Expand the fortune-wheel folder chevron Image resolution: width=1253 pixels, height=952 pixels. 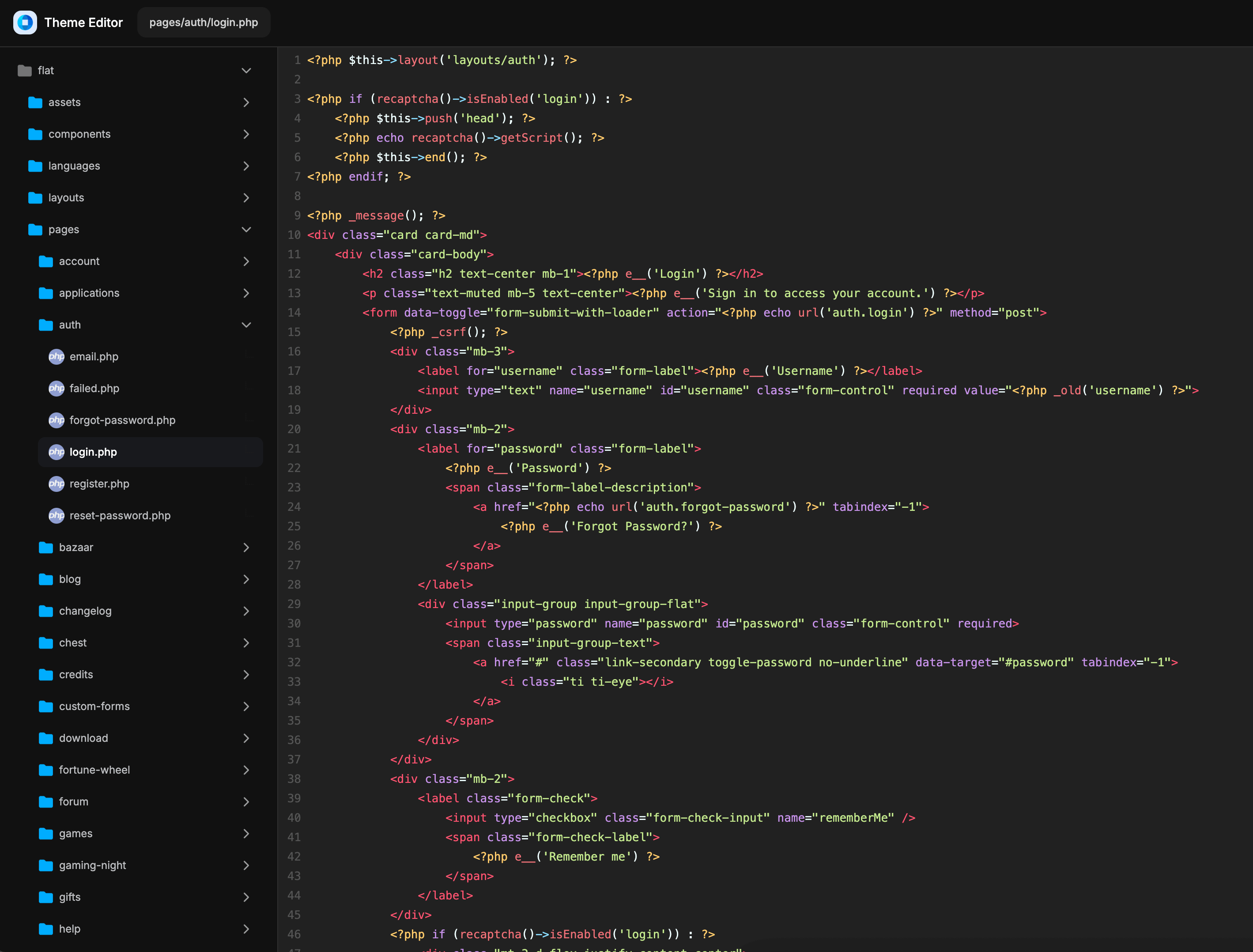(x=246, y=770)
